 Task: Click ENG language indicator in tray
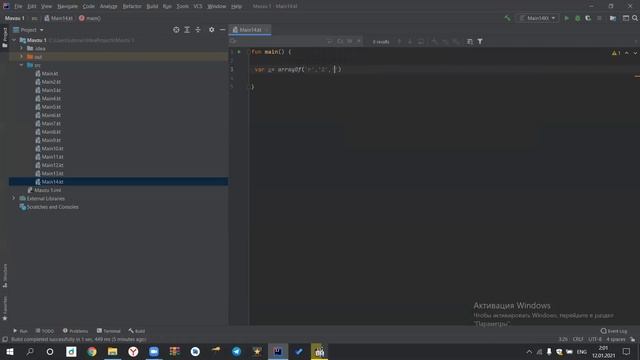point(582,351)
